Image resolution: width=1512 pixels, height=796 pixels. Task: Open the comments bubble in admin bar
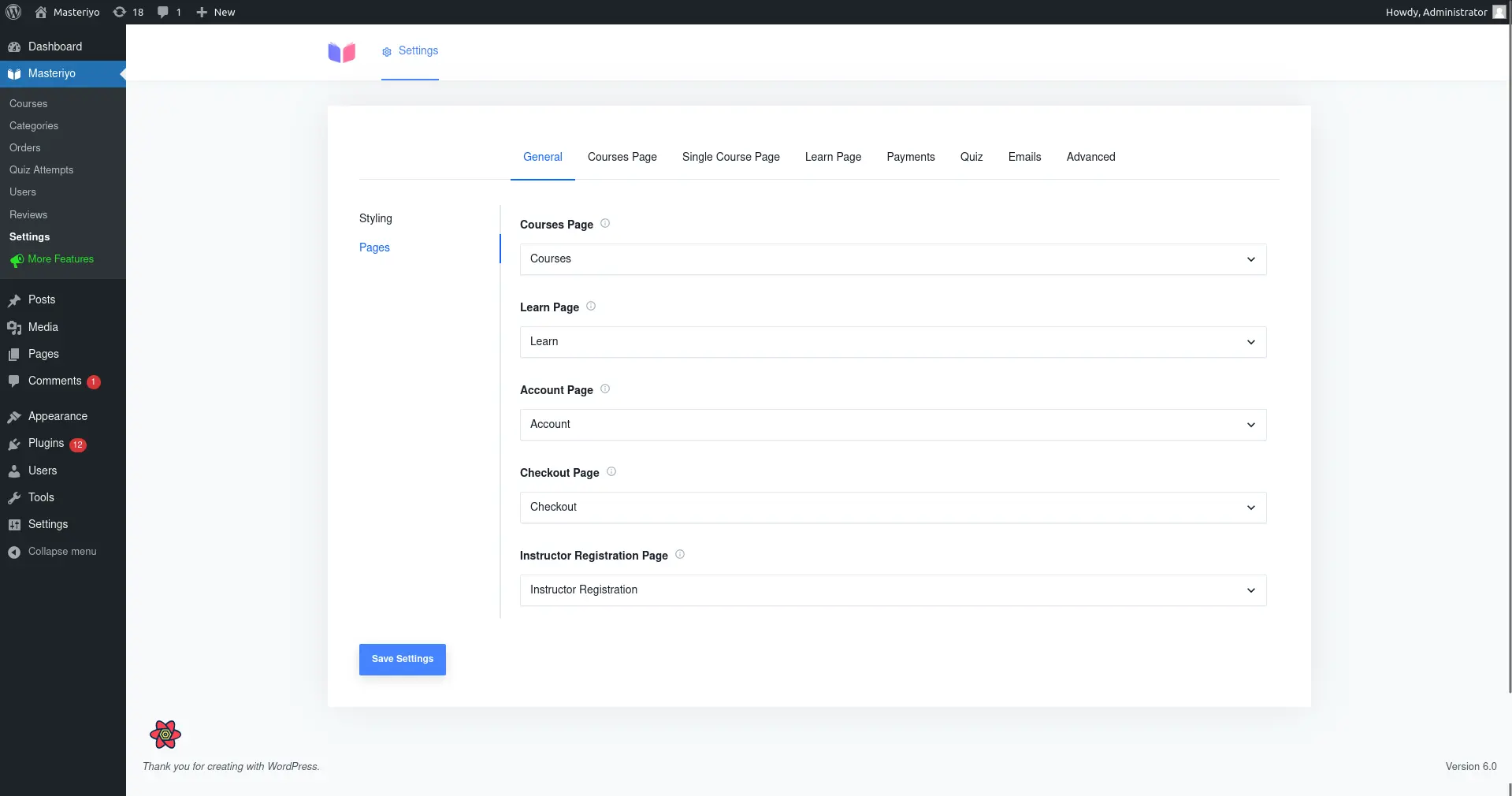tap(169, 12)
